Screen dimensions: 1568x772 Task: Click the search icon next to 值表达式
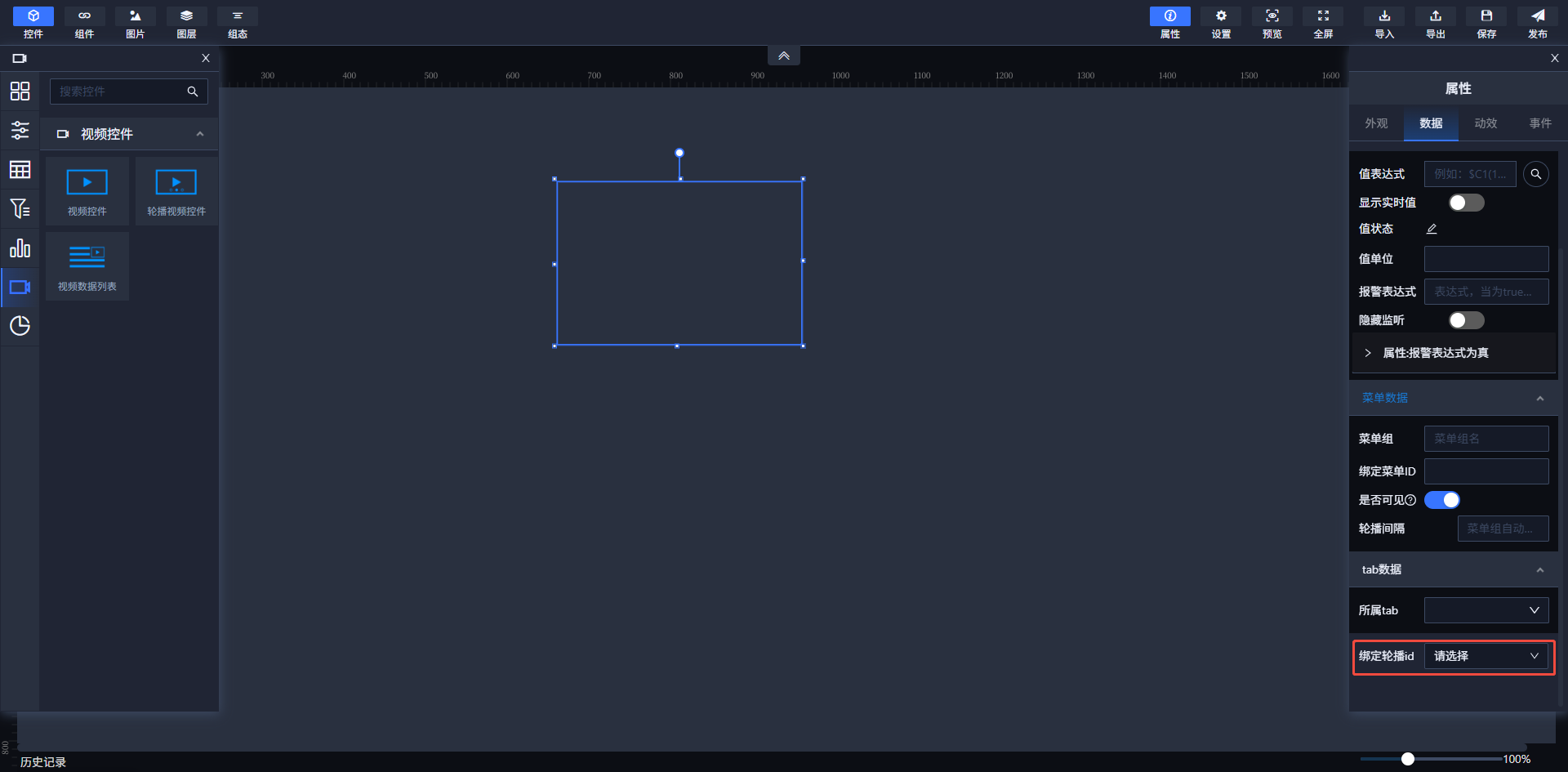click(1535, 174)
